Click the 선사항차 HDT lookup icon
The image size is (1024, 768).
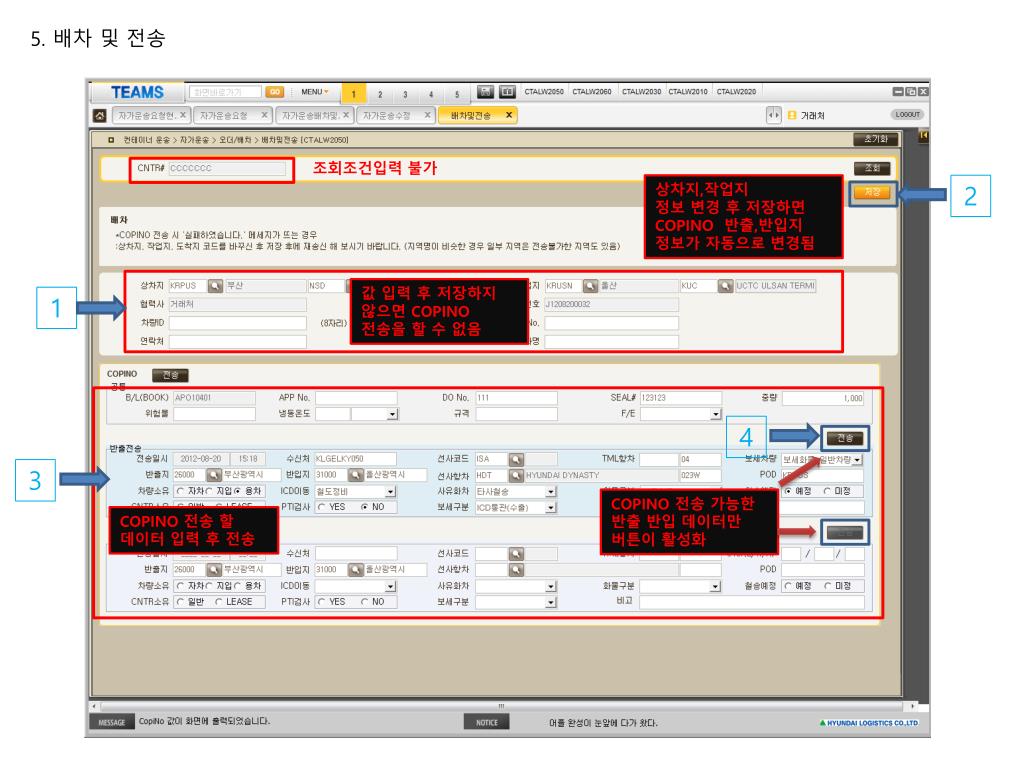point(516,475)
